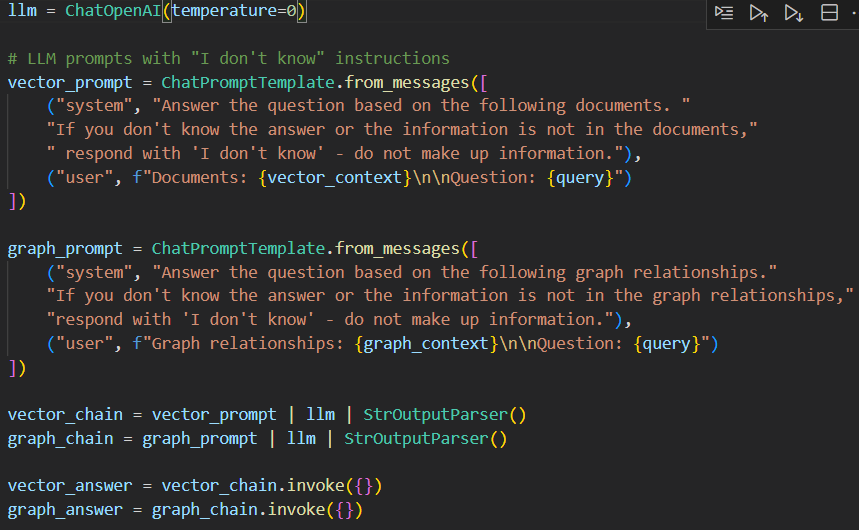
Task: Click {query} in the Graph relationships line
Action: [x=667, y=344]
